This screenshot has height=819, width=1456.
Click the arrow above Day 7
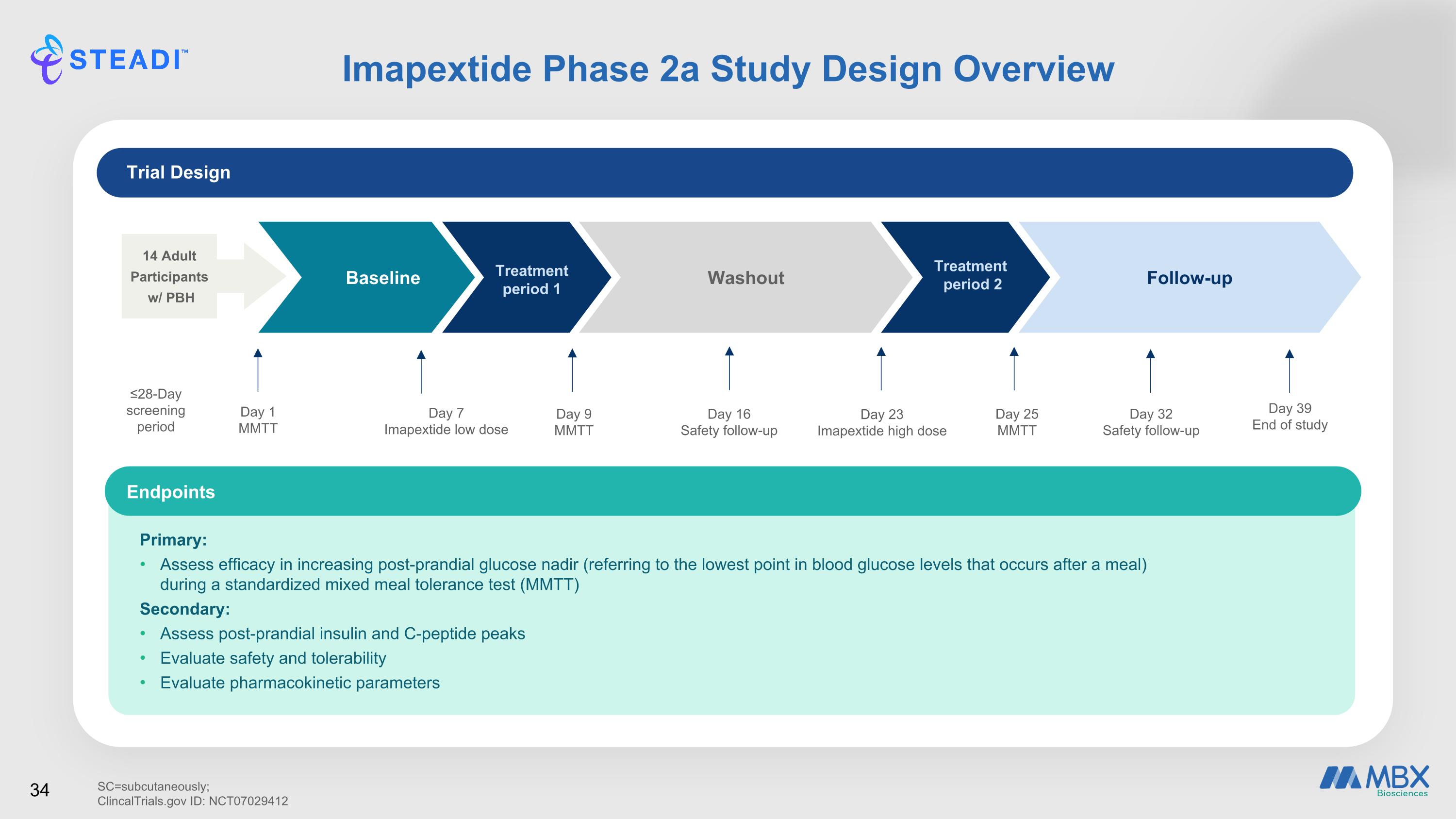pyautogui.click(x=421, y=371)
